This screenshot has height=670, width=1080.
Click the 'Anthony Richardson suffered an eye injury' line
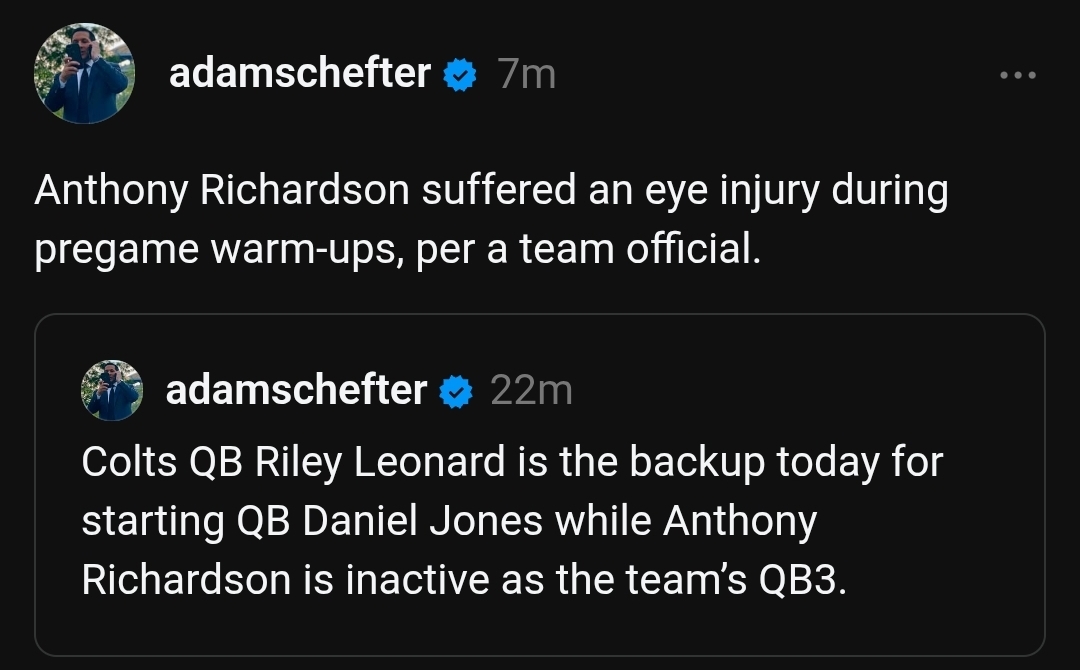coord(491,191)
